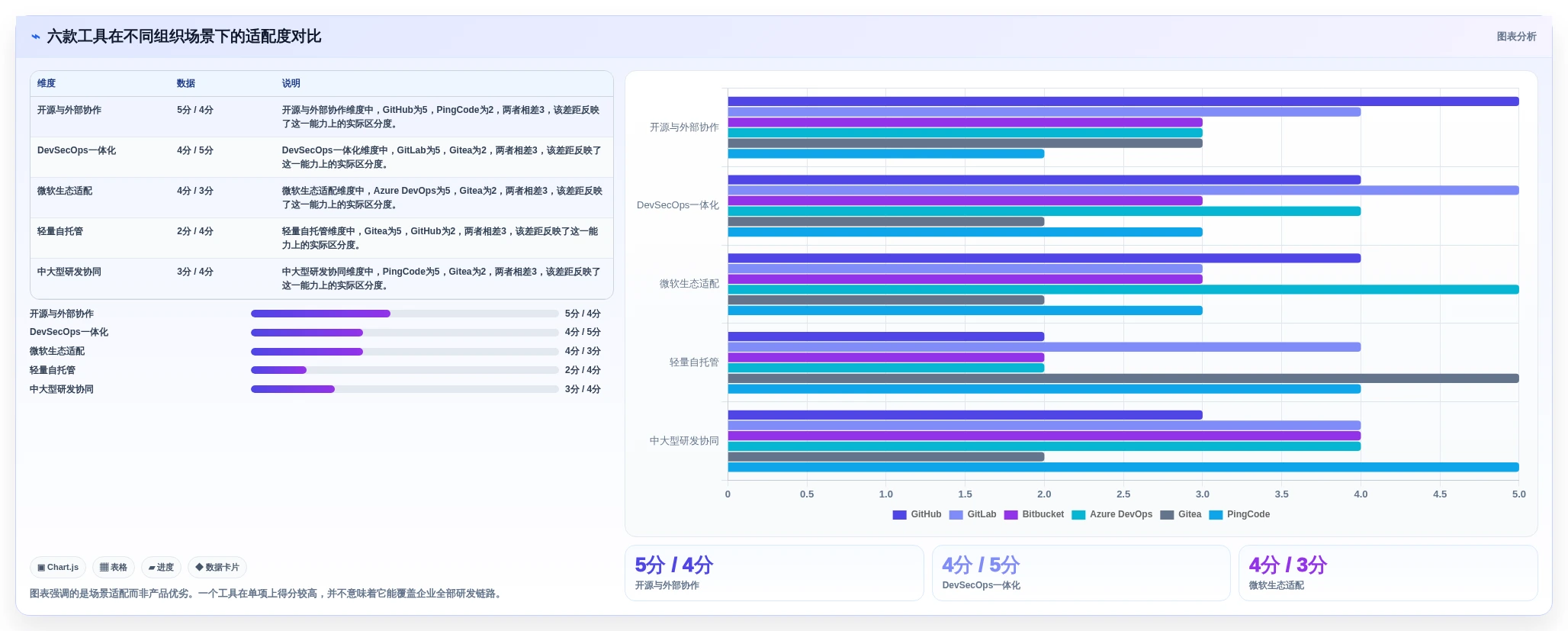Click the DevSecOps一体化 progress bar

coord(405,333)
